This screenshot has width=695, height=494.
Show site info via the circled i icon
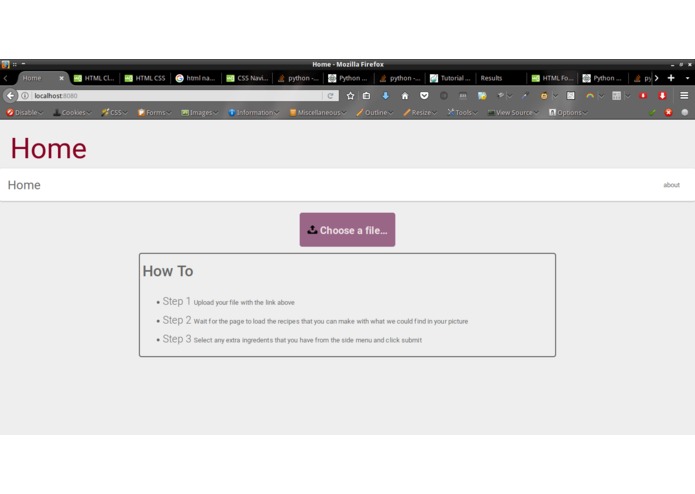pos(25,96)
